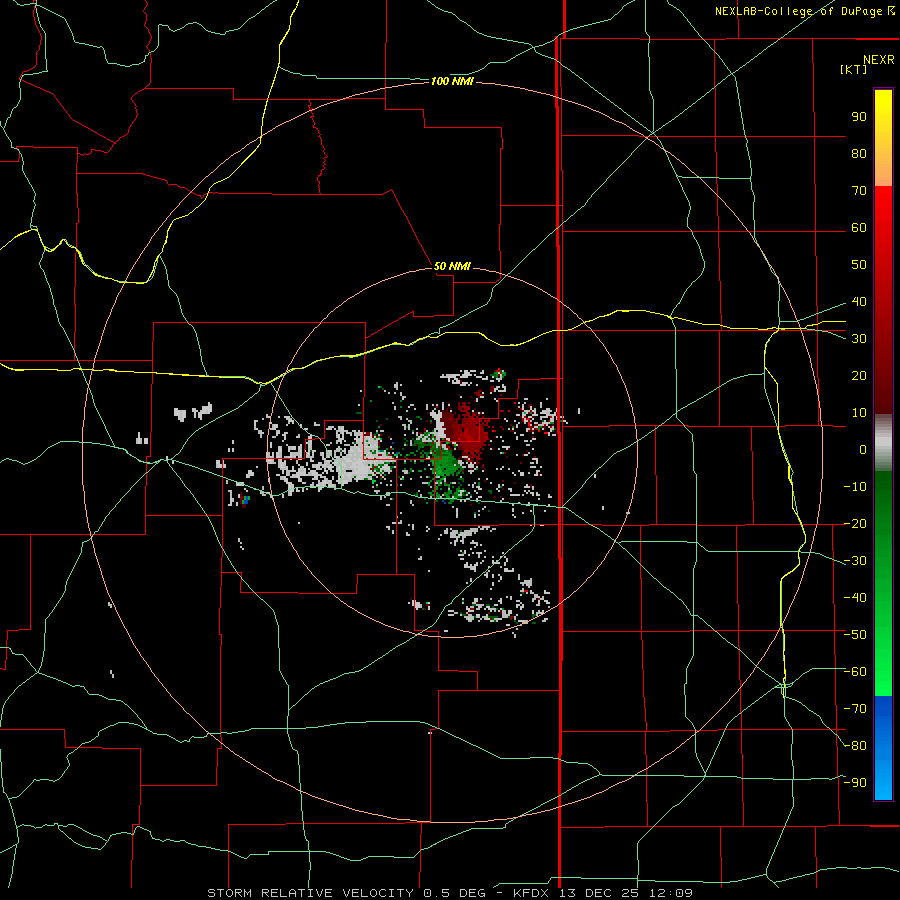This screenshot has height=900, width=900.
Task: Select the -70 value on velocity scale
Action: tap(855, 709)
